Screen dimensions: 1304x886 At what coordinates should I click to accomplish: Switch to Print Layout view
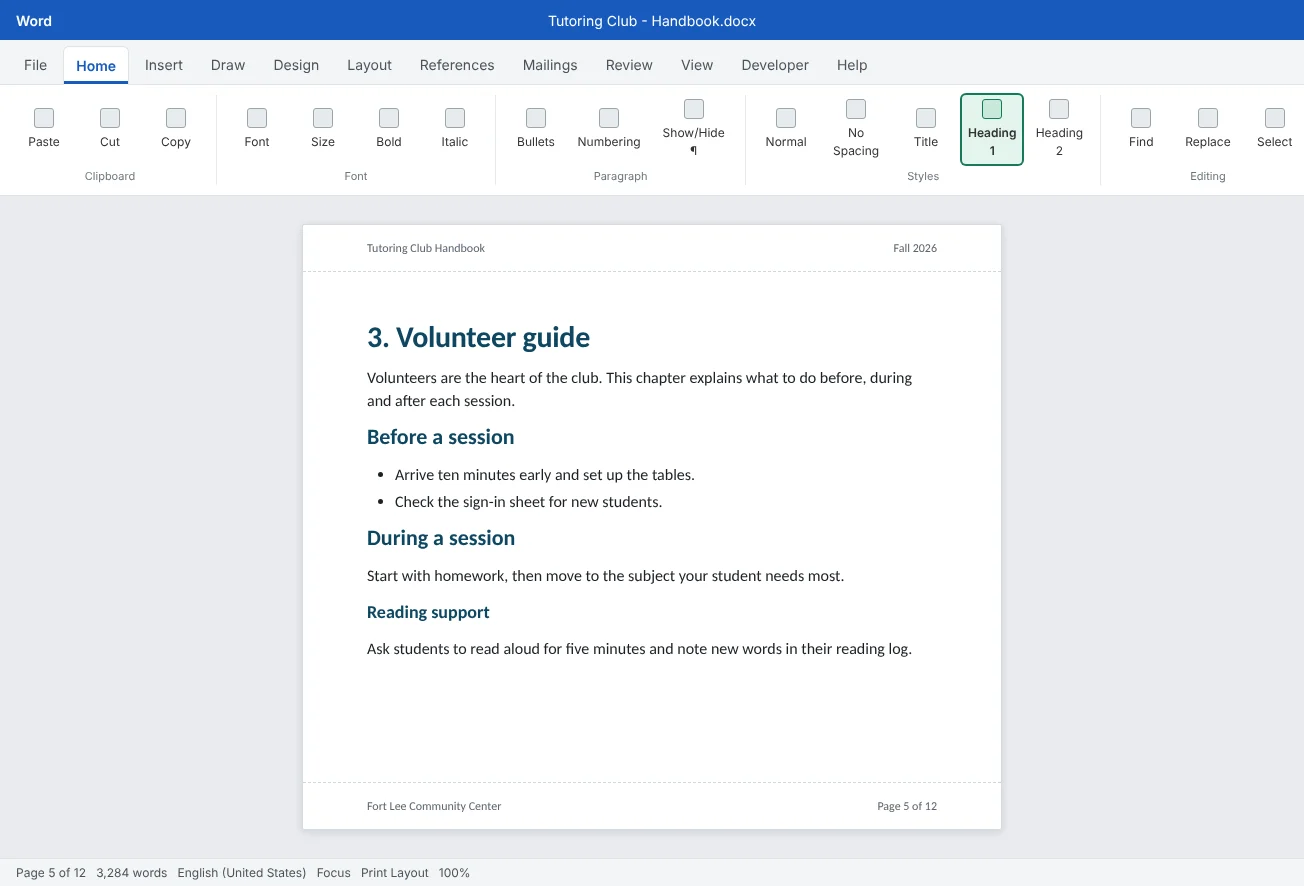tap(395, 873)
